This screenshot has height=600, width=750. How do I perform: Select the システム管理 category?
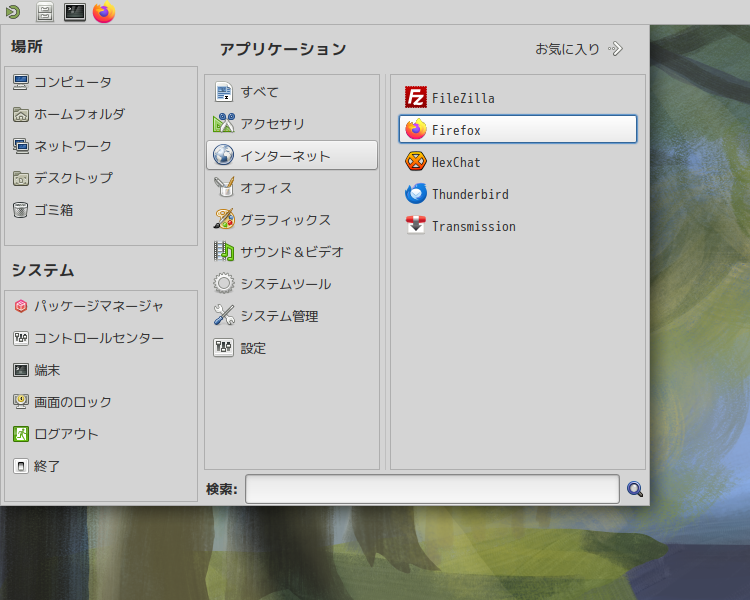[292, 316]
